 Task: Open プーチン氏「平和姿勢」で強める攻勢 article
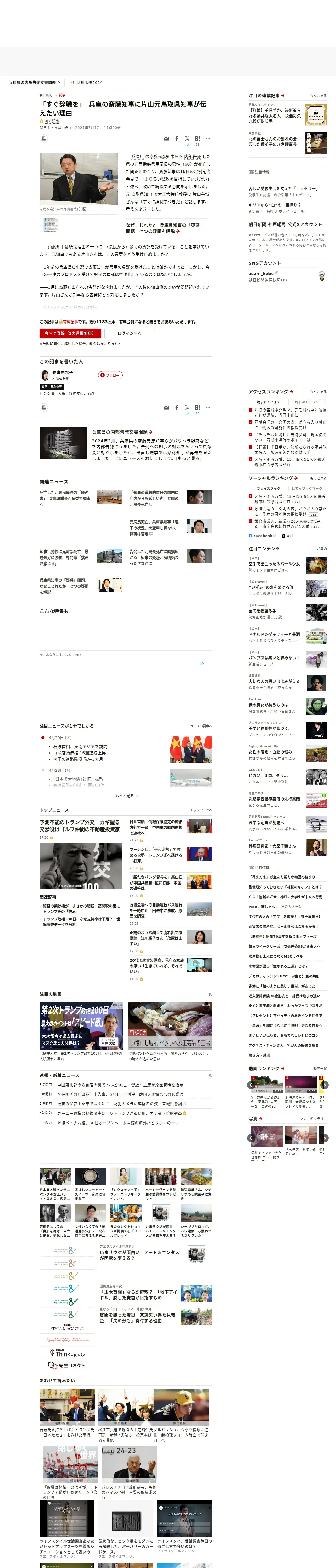pos(156,855)
